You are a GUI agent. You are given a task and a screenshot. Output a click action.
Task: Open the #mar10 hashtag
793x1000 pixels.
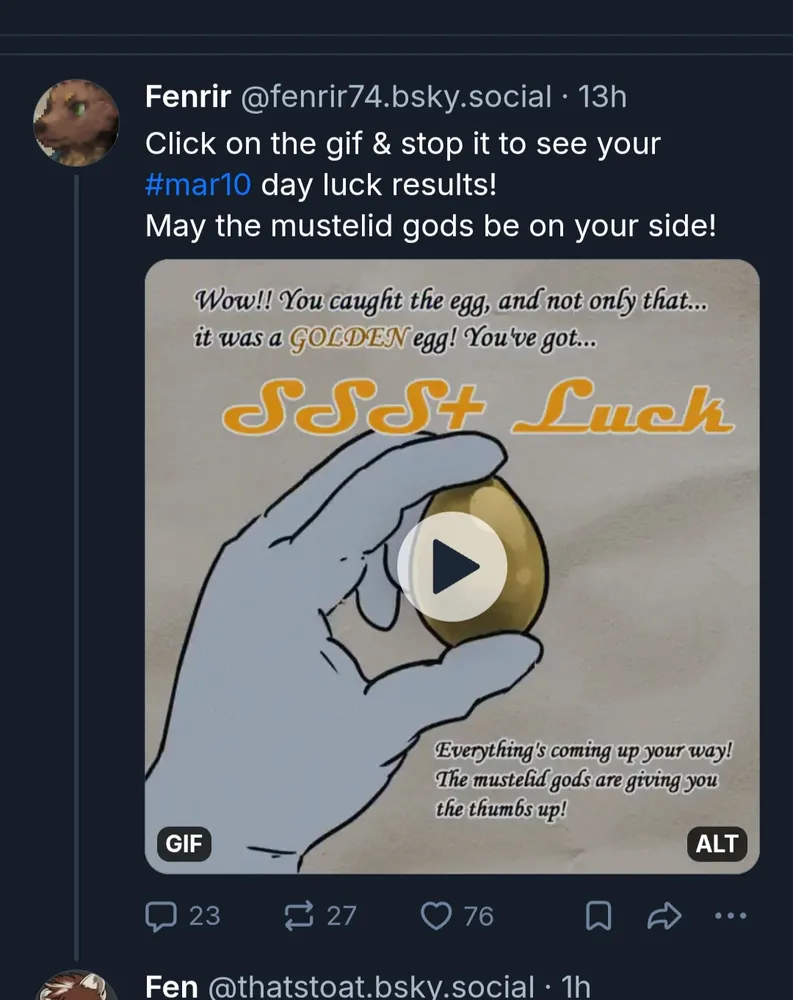click(x=198, y=185)
